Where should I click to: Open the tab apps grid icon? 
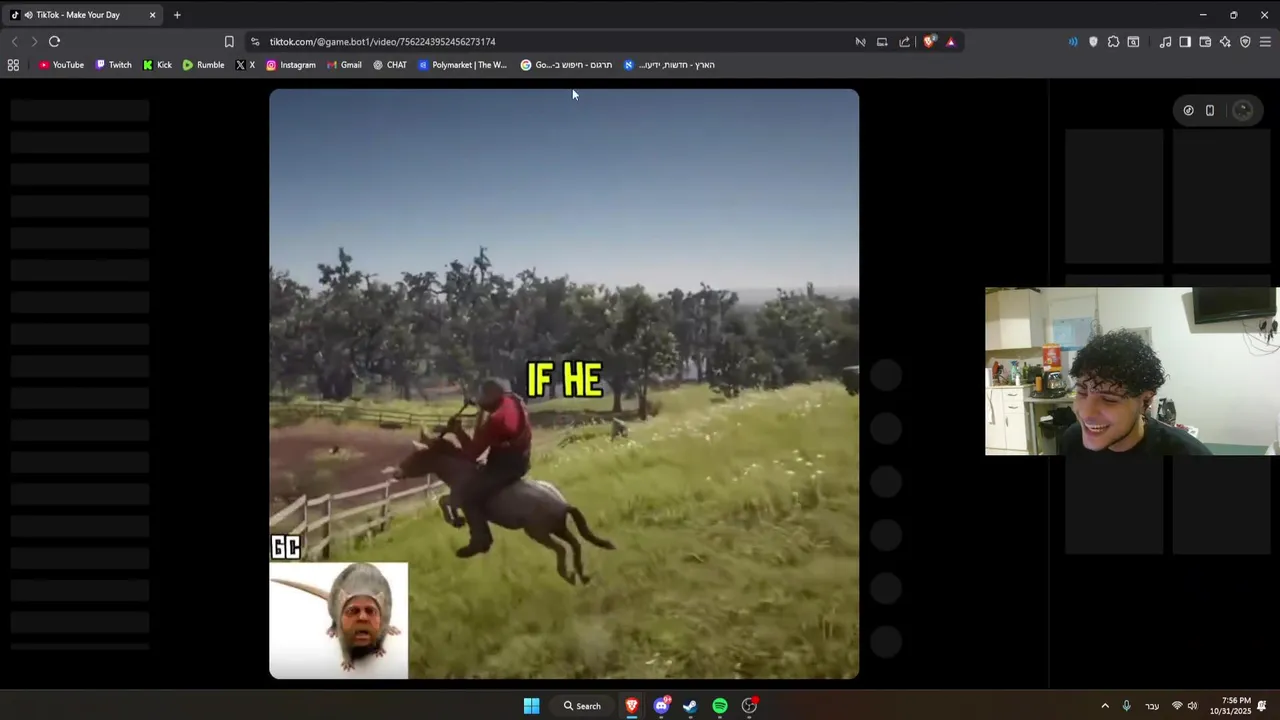13,65
